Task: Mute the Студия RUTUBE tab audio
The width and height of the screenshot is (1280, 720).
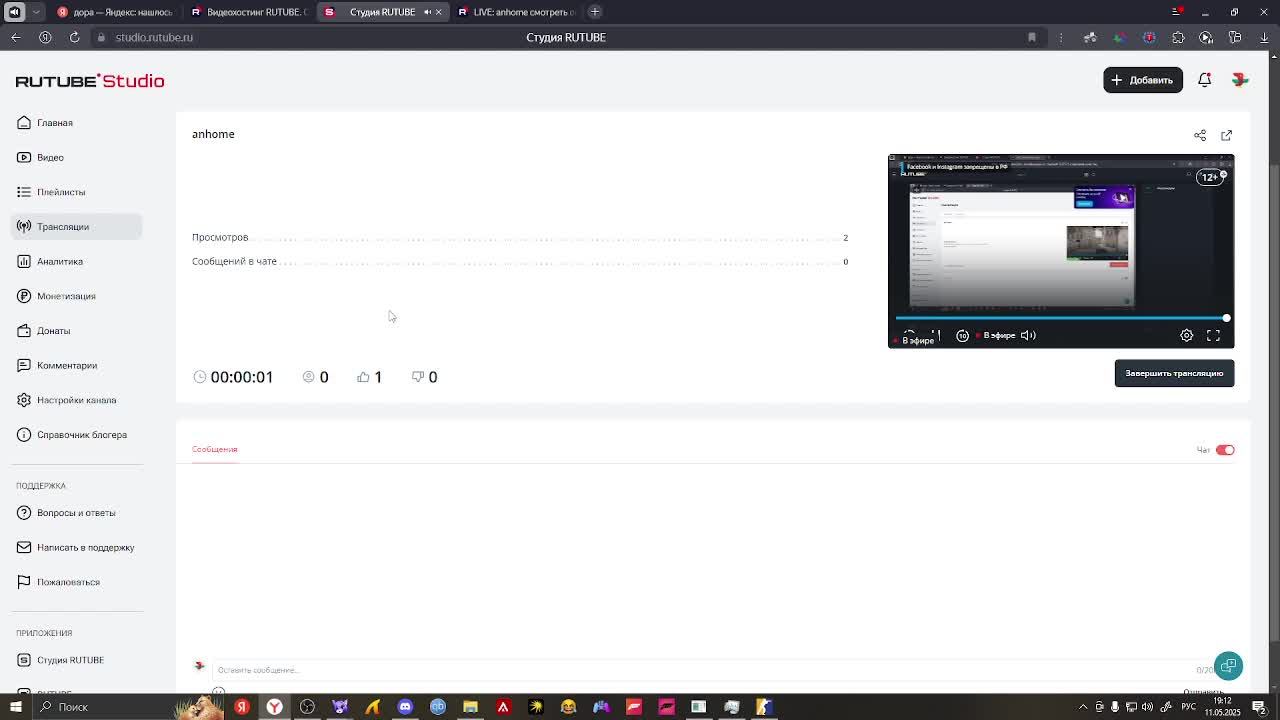Action: point(427,12)
